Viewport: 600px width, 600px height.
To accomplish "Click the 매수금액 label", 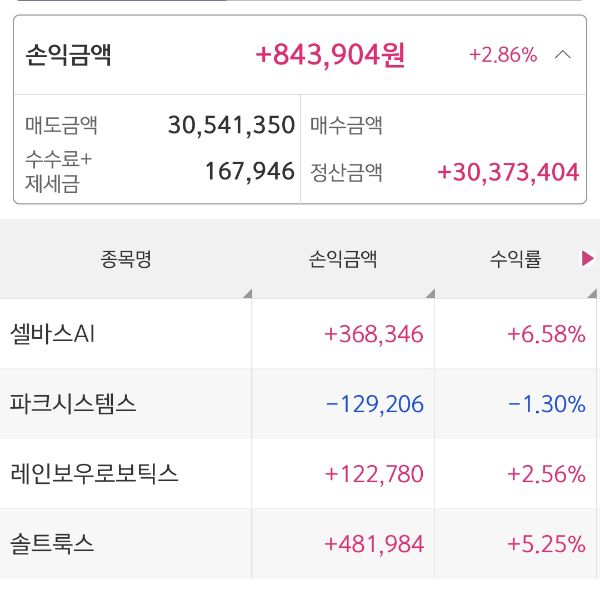I will [x=347, y=126].
